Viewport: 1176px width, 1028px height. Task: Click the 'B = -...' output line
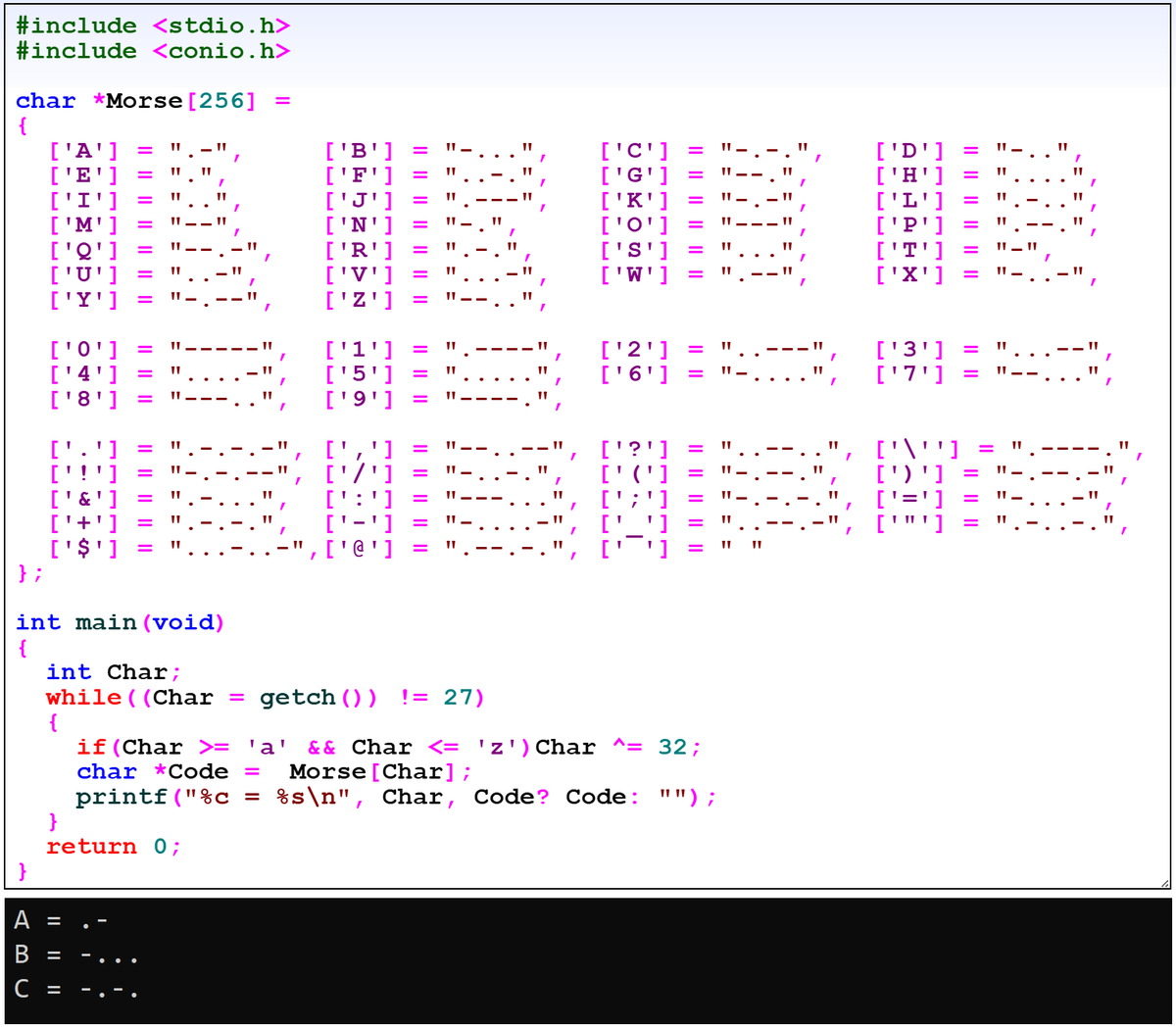click(x=76, y=955)
